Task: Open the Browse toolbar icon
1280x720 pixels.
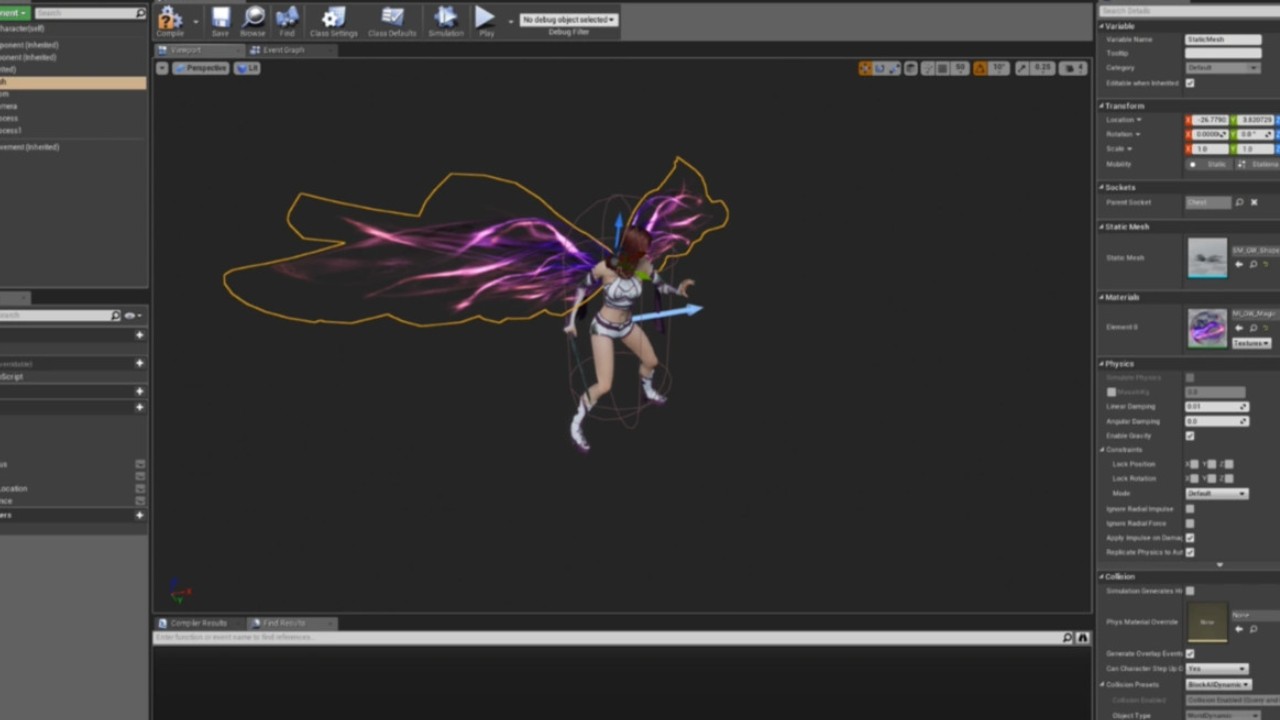Action: [253, 20]
